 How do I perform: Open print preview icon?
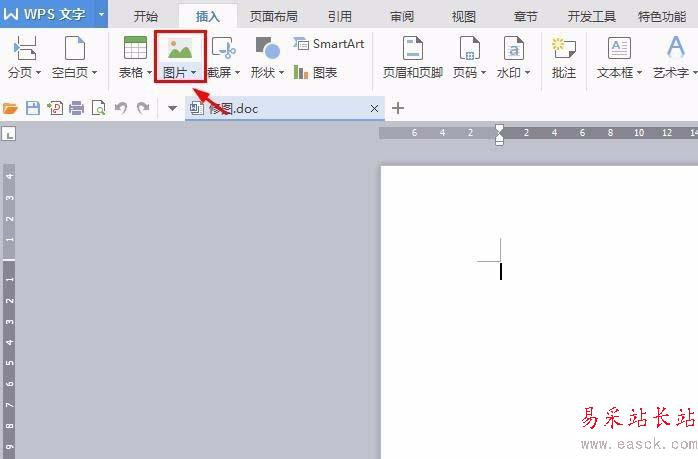point(98,108)
